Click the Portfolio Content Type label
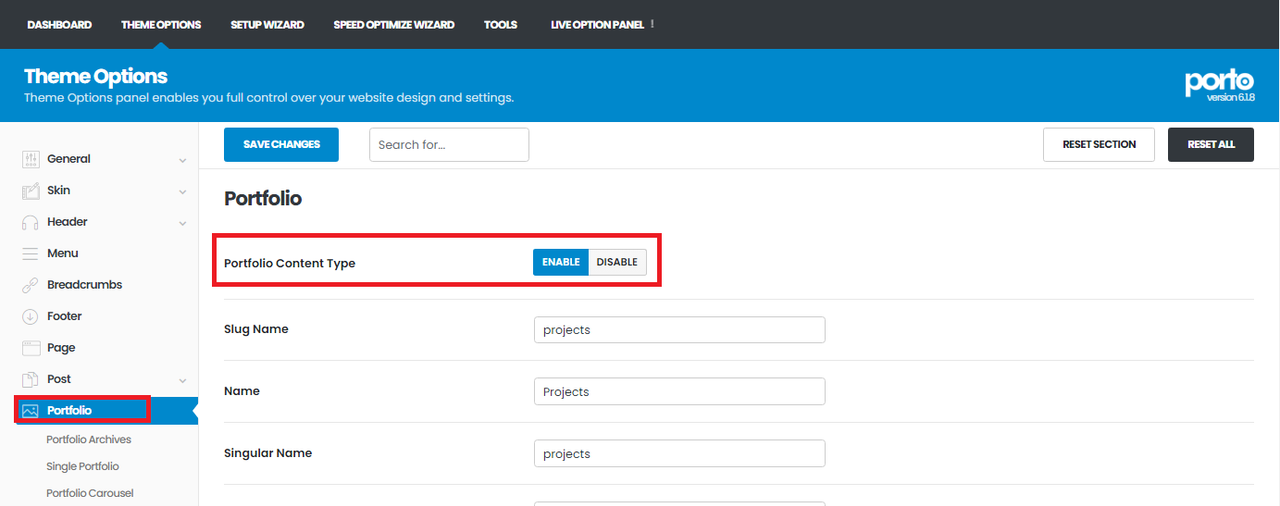This screenshot has width=1280, height=506. click(290, 263)
